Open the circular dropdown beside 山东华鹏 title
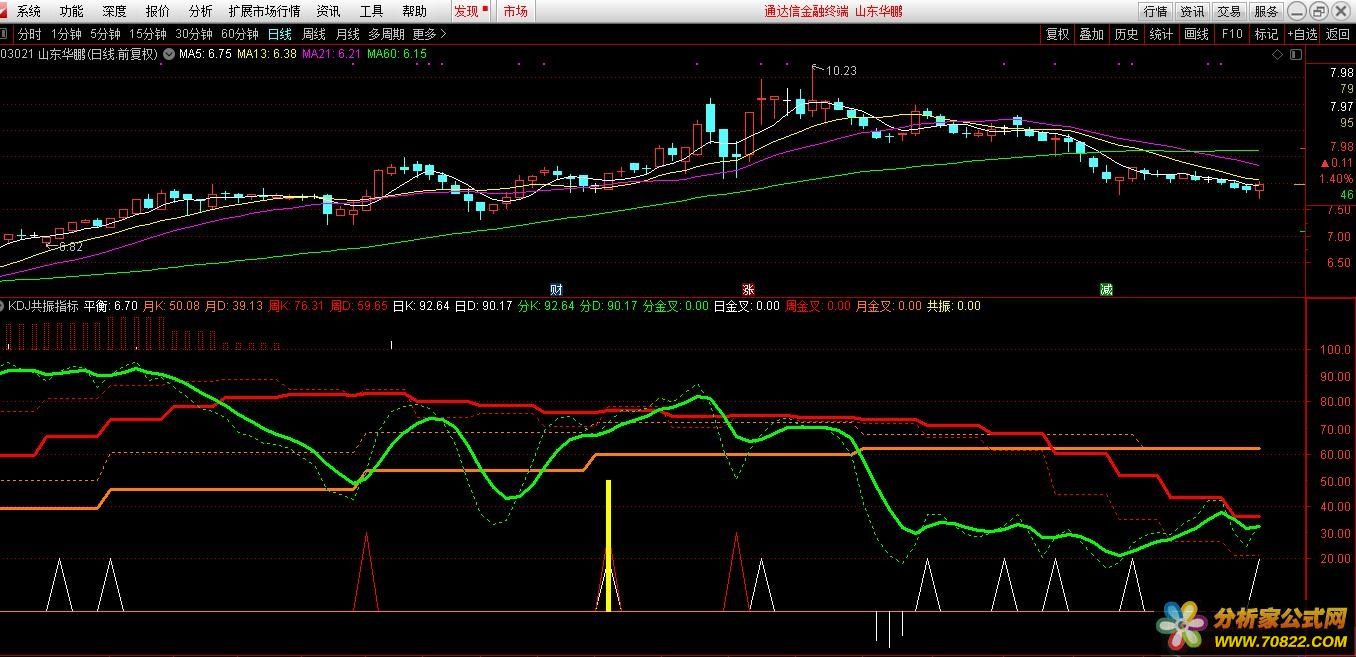The height and width of the screenshot is (657, 1356). [x=168, y=54]
